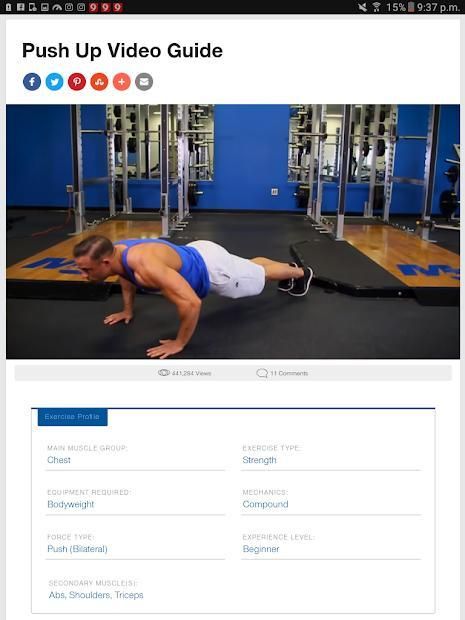
Task: Share on Facebook via the round icon
Action: [x=32, y=82]
